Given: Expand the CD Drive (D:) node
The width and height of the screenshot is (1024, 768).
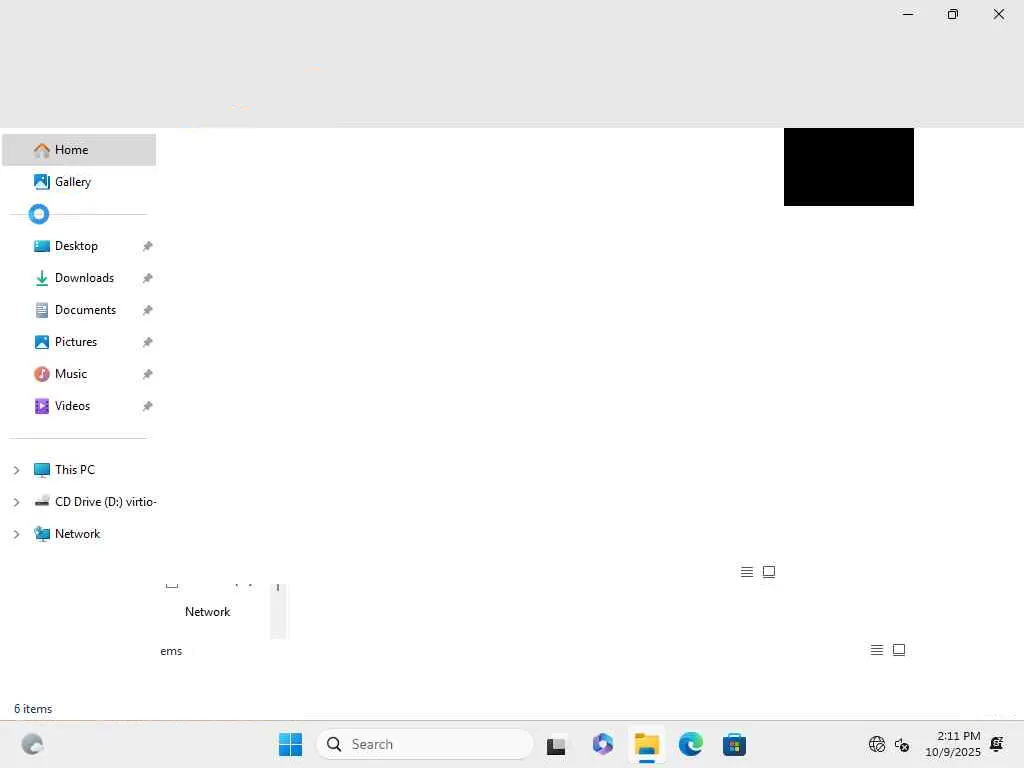Looking at the screenshot, I should (16, 502).
